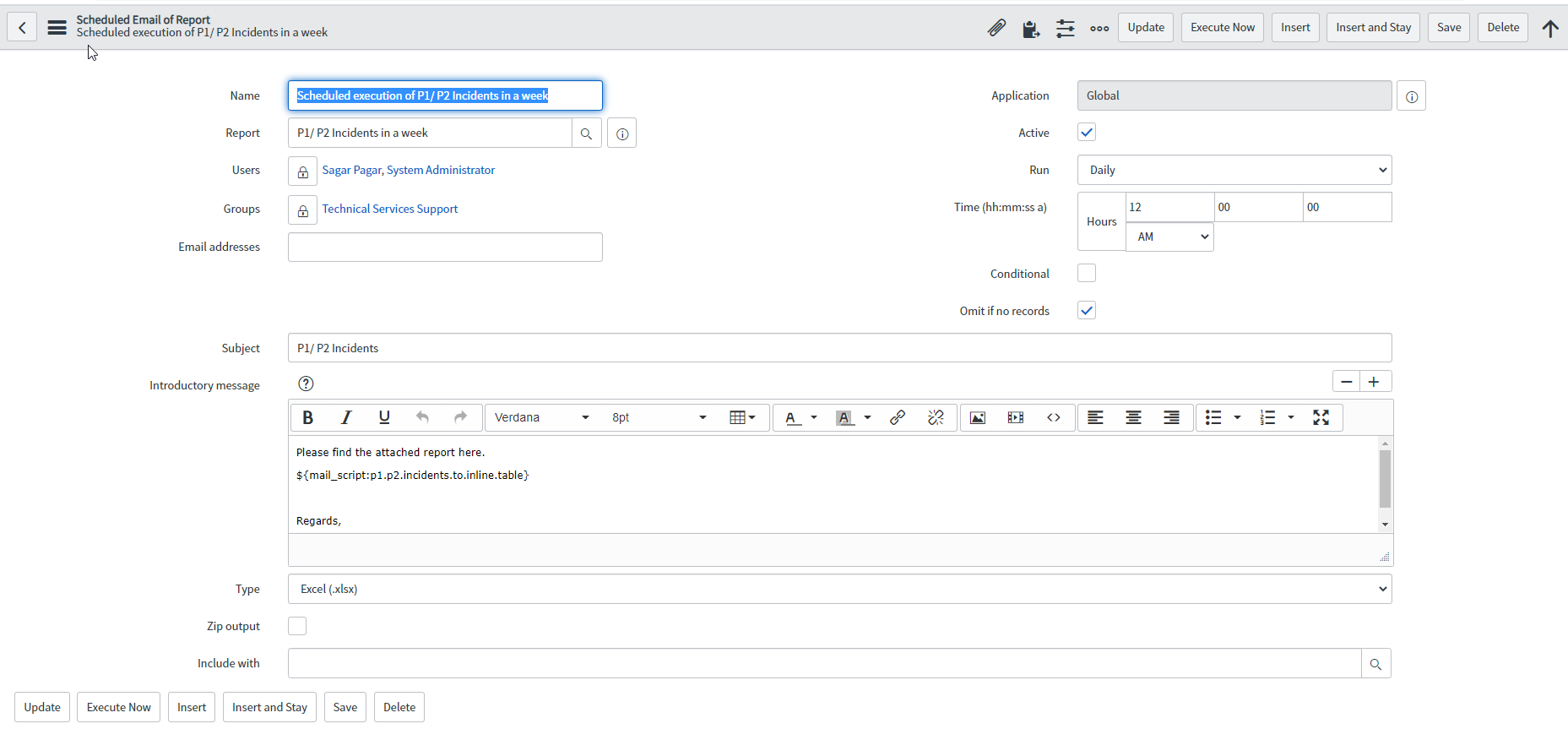Open Introductory message help question icon

(x=306, y=384)
